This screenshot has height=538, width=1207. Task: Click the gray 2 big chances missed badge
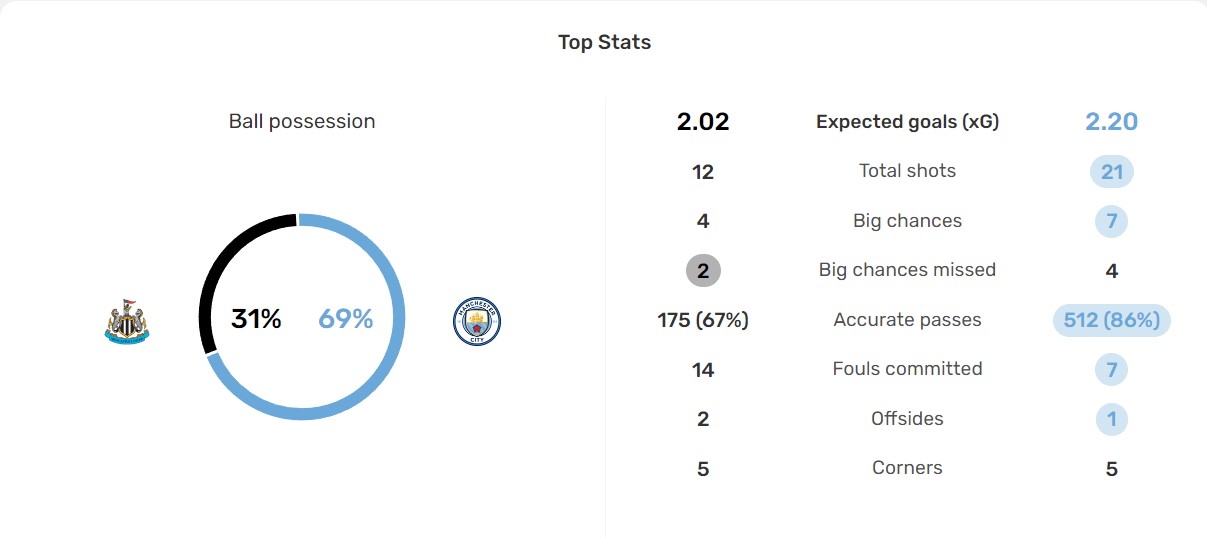(x=703, y=270)
